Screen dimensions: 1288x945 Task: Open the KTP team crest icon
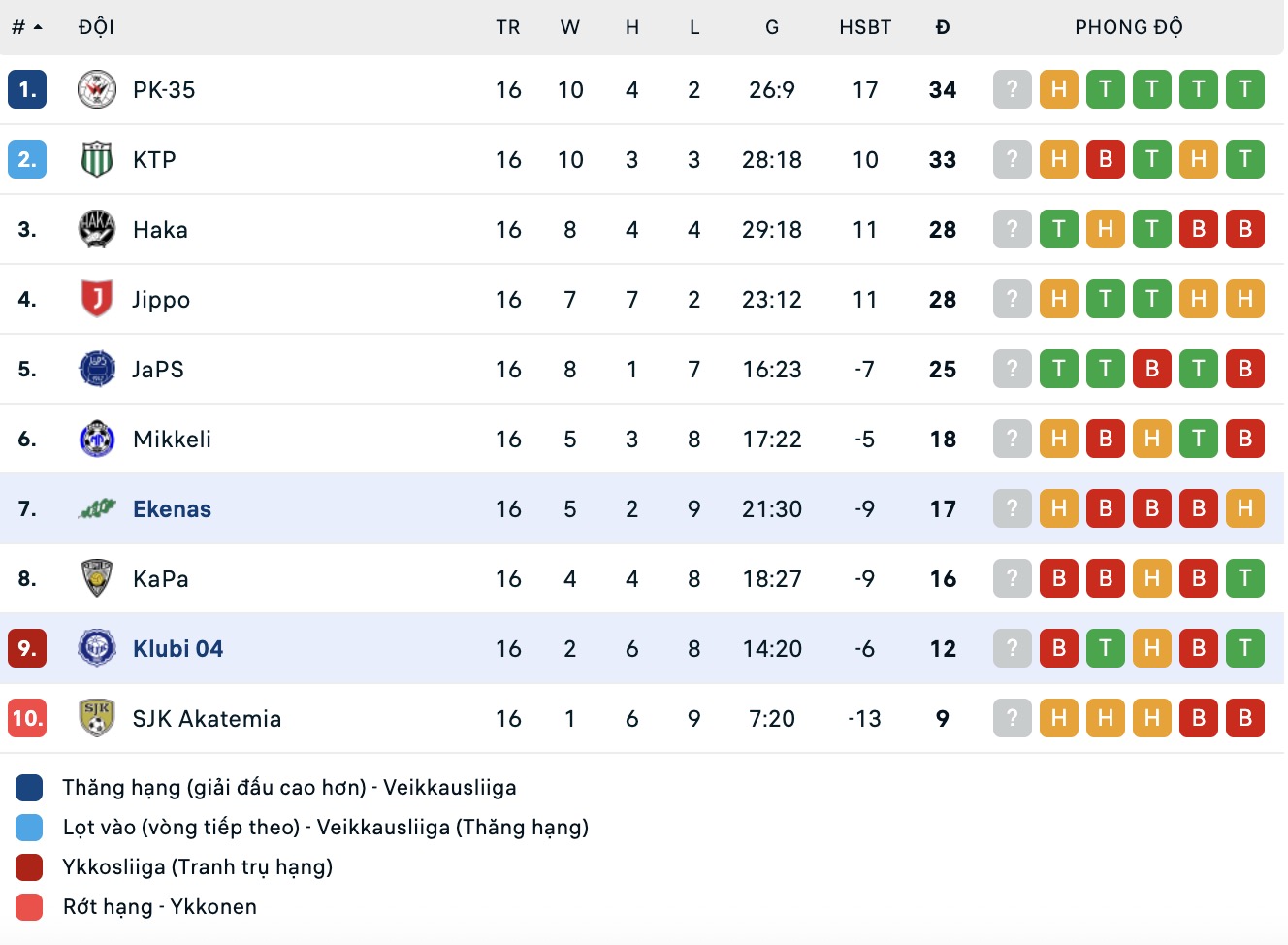pyautogui.click(x=97, y=160)
